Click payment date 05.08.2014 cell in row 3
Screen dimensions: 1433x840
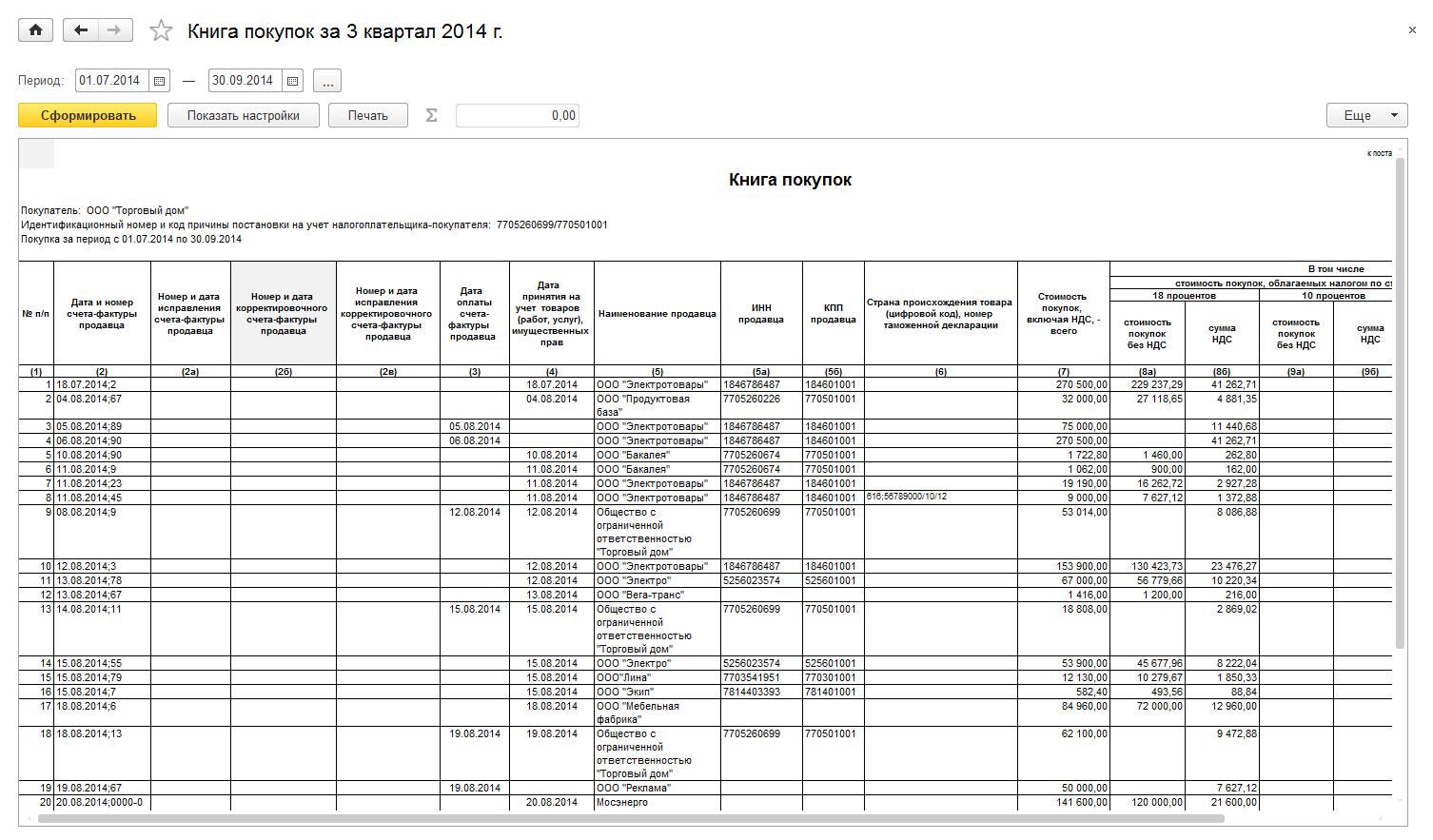click(x=475, y=426)
